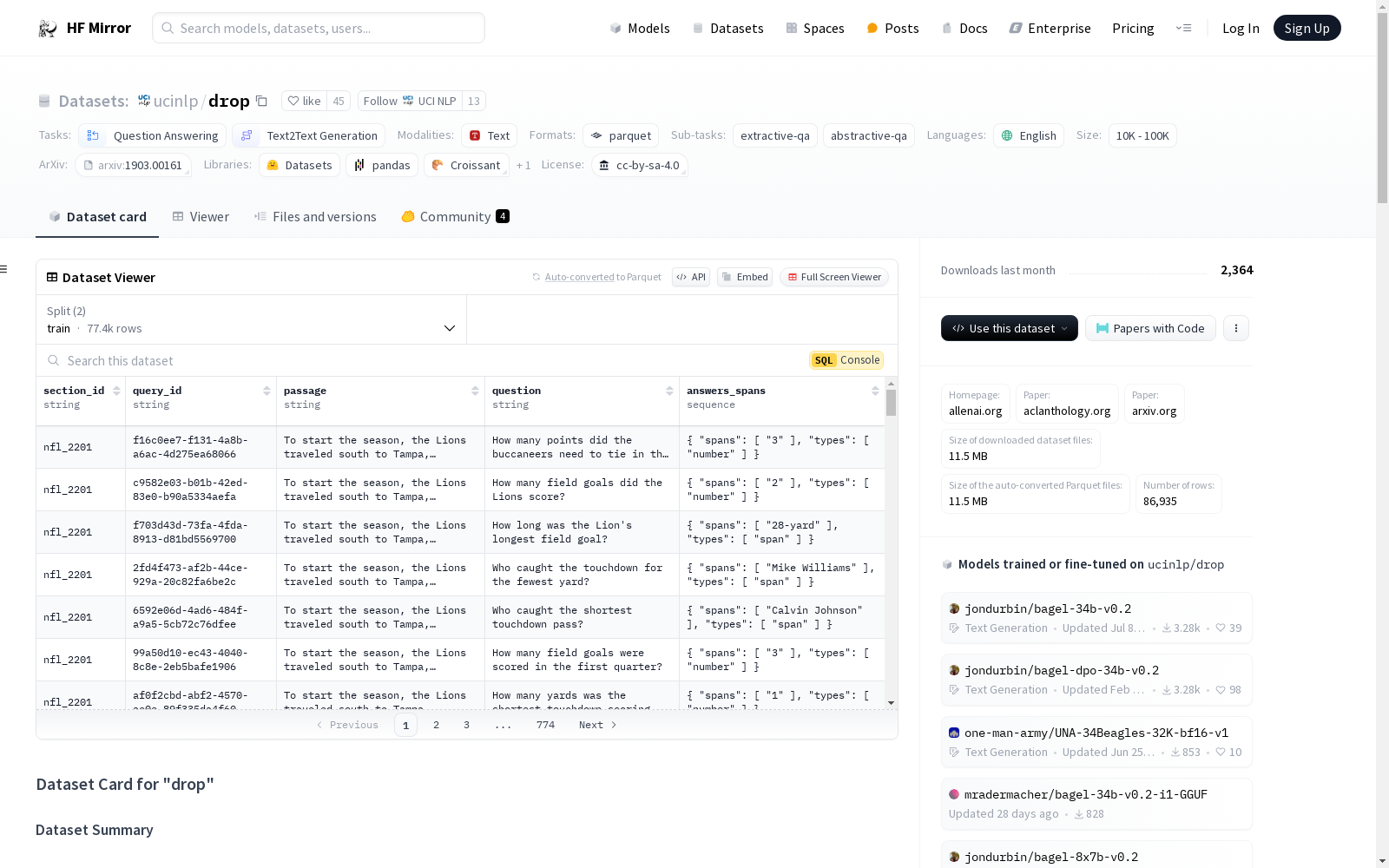This screenshot has width=1389, height=868.
Task: Select the pandas library tag
Action: 382,165
